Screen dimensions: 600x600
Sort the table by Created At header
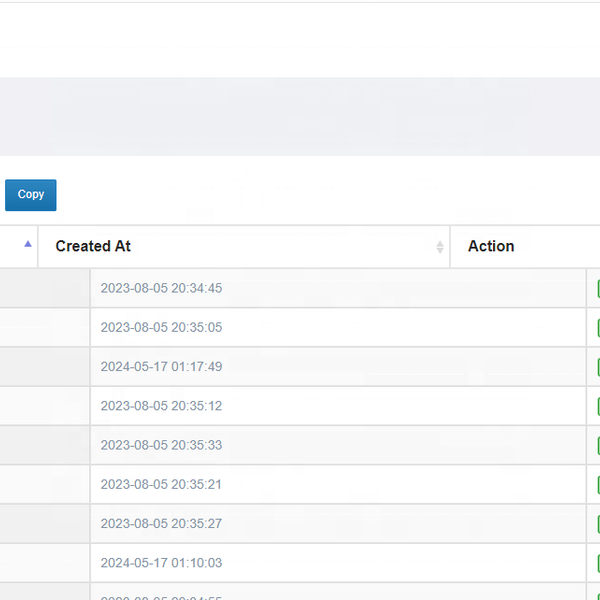(93, 246)
